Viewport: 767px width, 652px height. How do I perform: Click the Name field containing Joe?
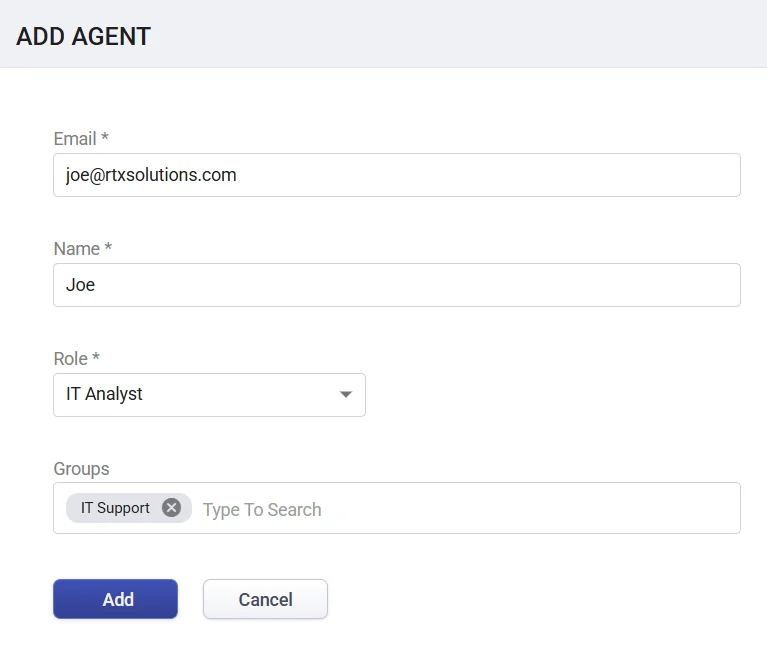click(x=397, y=285)
